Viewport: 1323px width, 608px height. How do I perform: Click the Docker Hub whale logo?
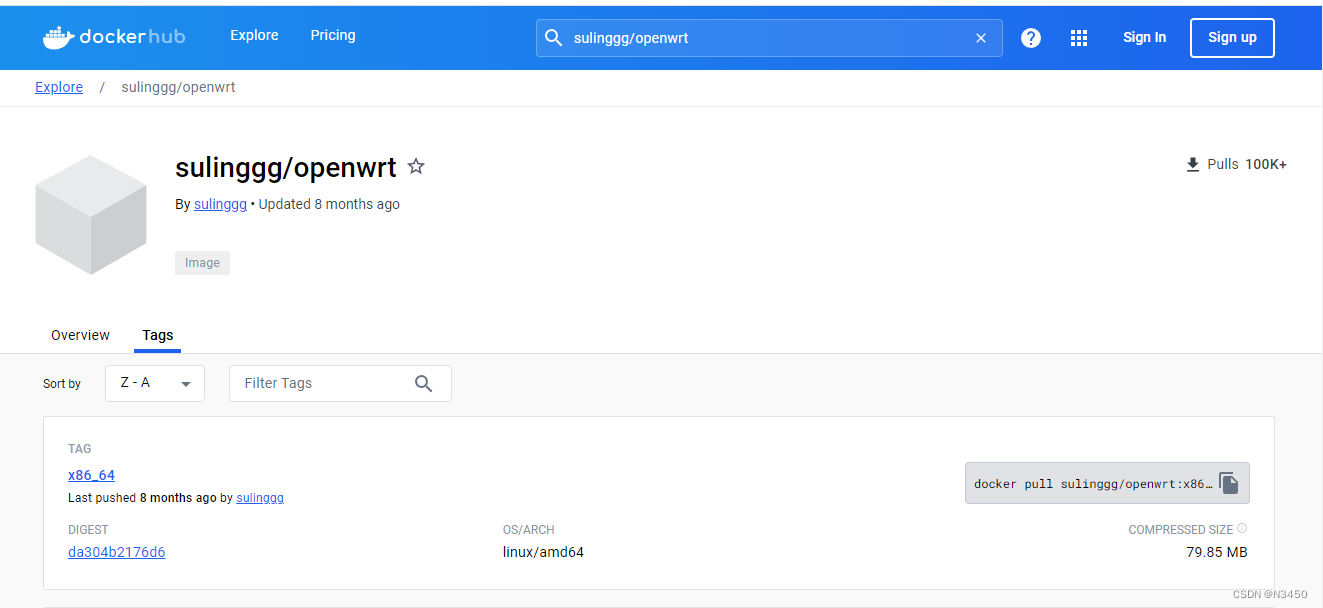pos(113,37)
